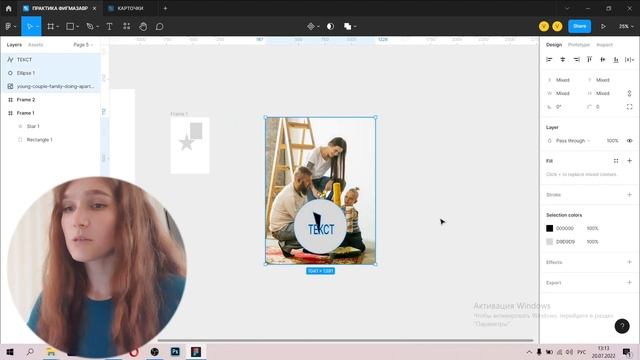
Task: Select the ТЕКСТ text layer
Action: [51, 60]
